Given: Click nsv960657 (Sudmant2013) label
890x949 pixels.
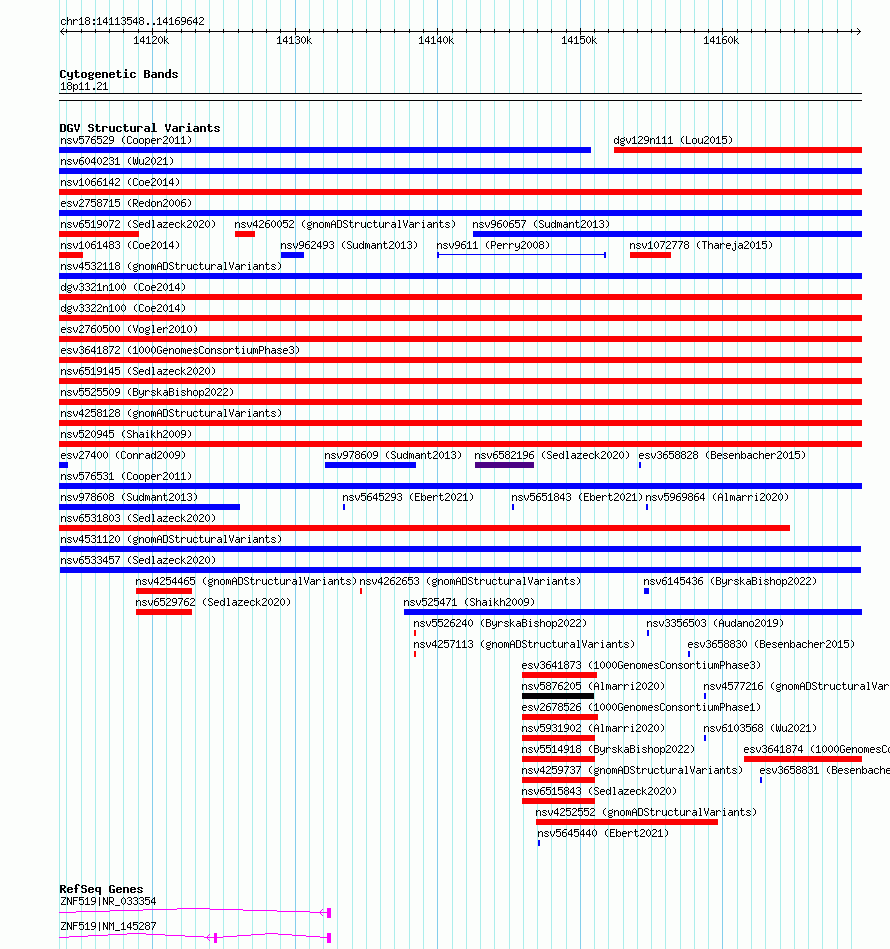Looking at the screenshot, I should click(x=541, y=225).
